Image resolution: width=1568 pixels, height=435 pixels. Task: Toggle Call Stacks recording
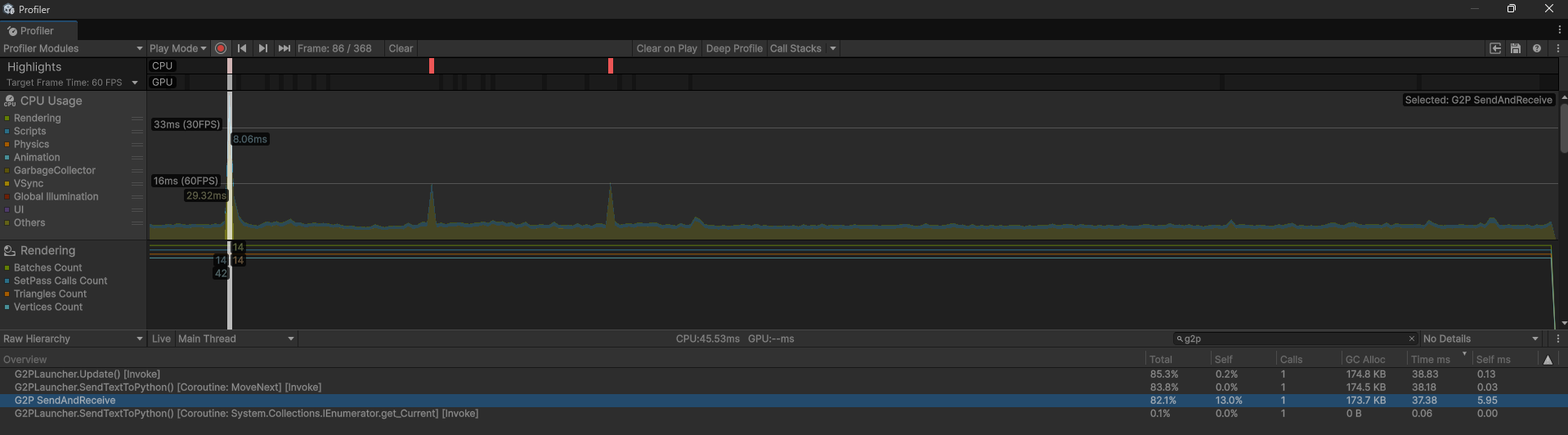pos(795,48)
